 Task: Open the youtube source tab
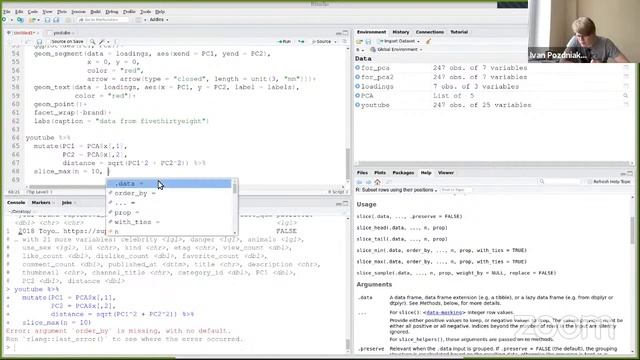point(62,33)
